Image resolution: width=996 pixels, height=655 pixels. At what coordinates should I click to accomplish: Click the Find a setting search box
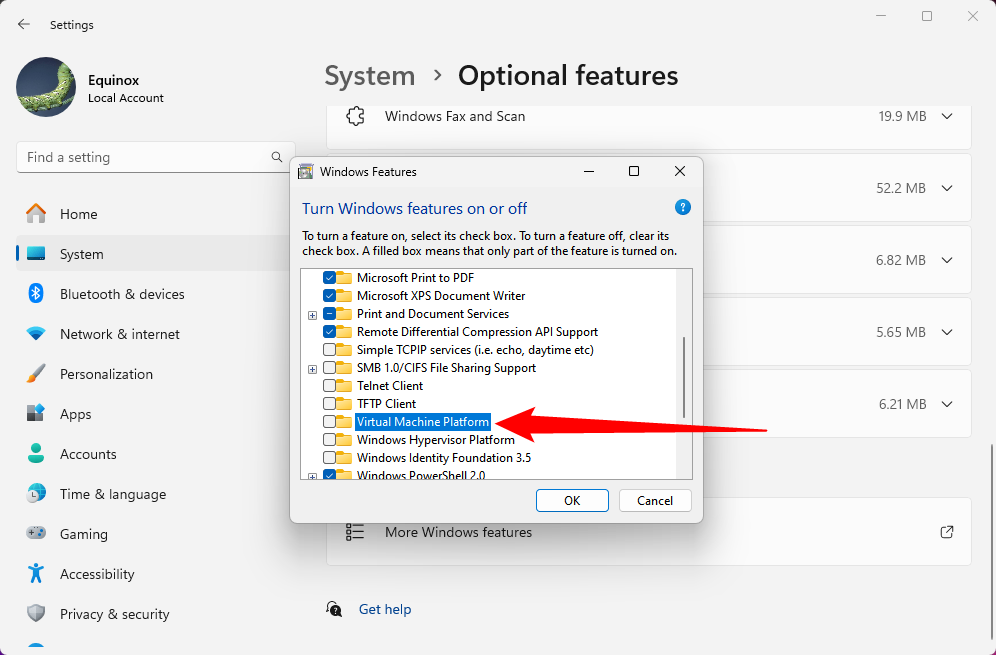(x=145, y=157)
